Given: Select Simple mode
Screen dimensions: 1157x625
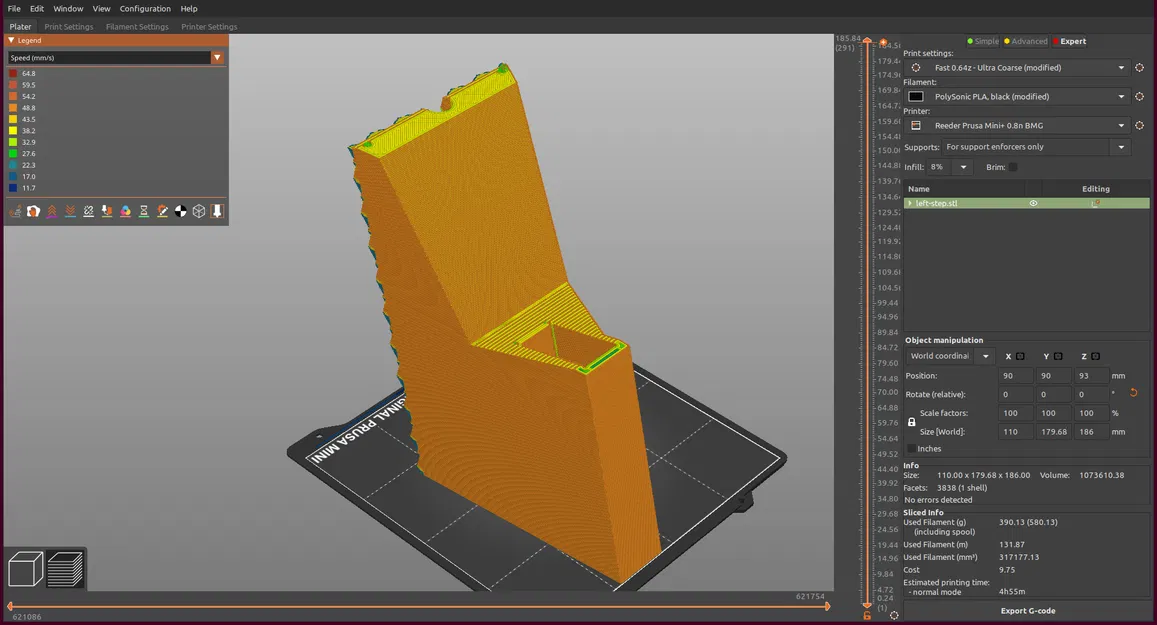Looking at the screenshot, I should (982, 41).
